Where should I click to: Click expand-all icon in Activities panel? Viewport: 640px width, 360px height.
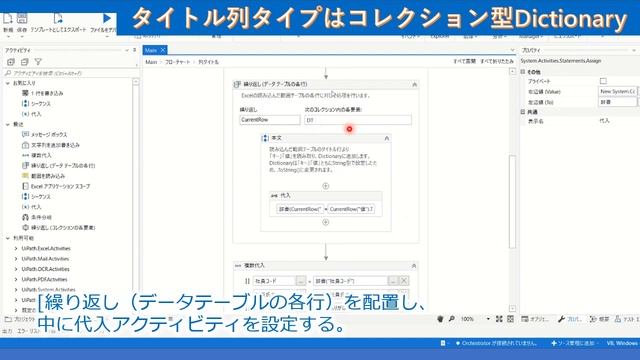point(11,62)
